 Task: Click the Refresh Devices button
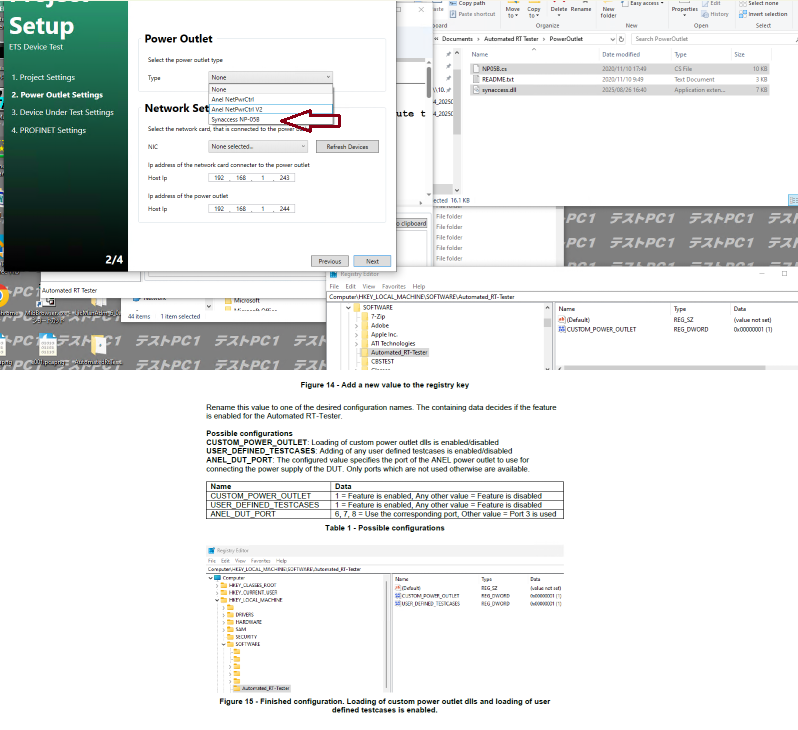pos(347,147)
